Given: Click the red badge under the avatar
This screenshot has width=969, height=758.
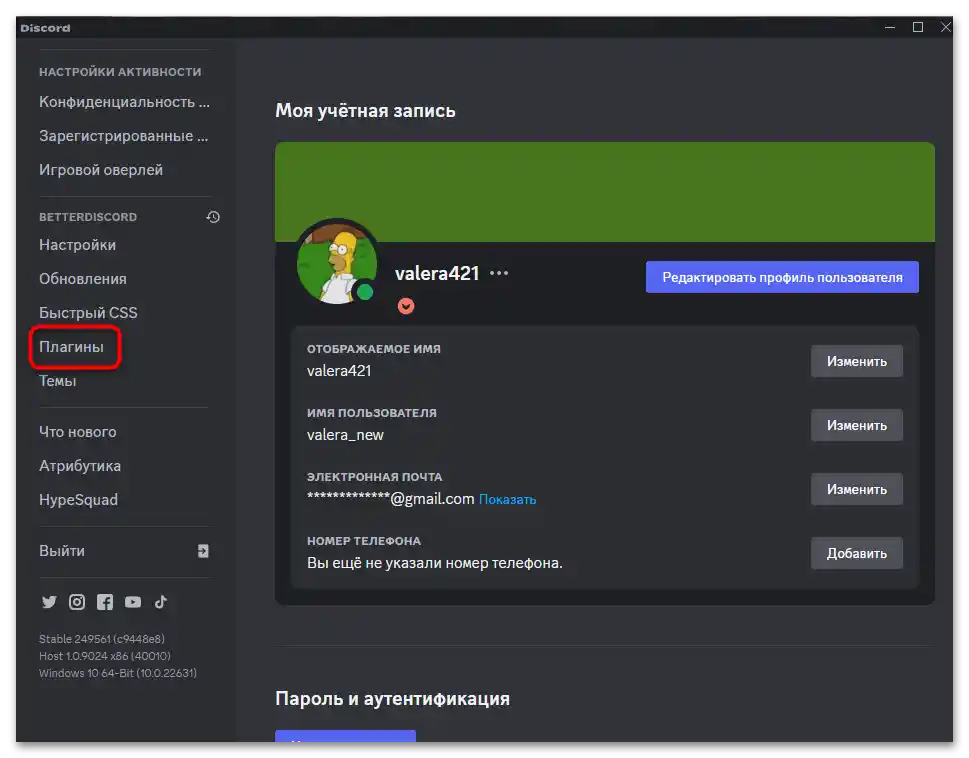Looking at the screenshot, I should click(x=405, y=307).
